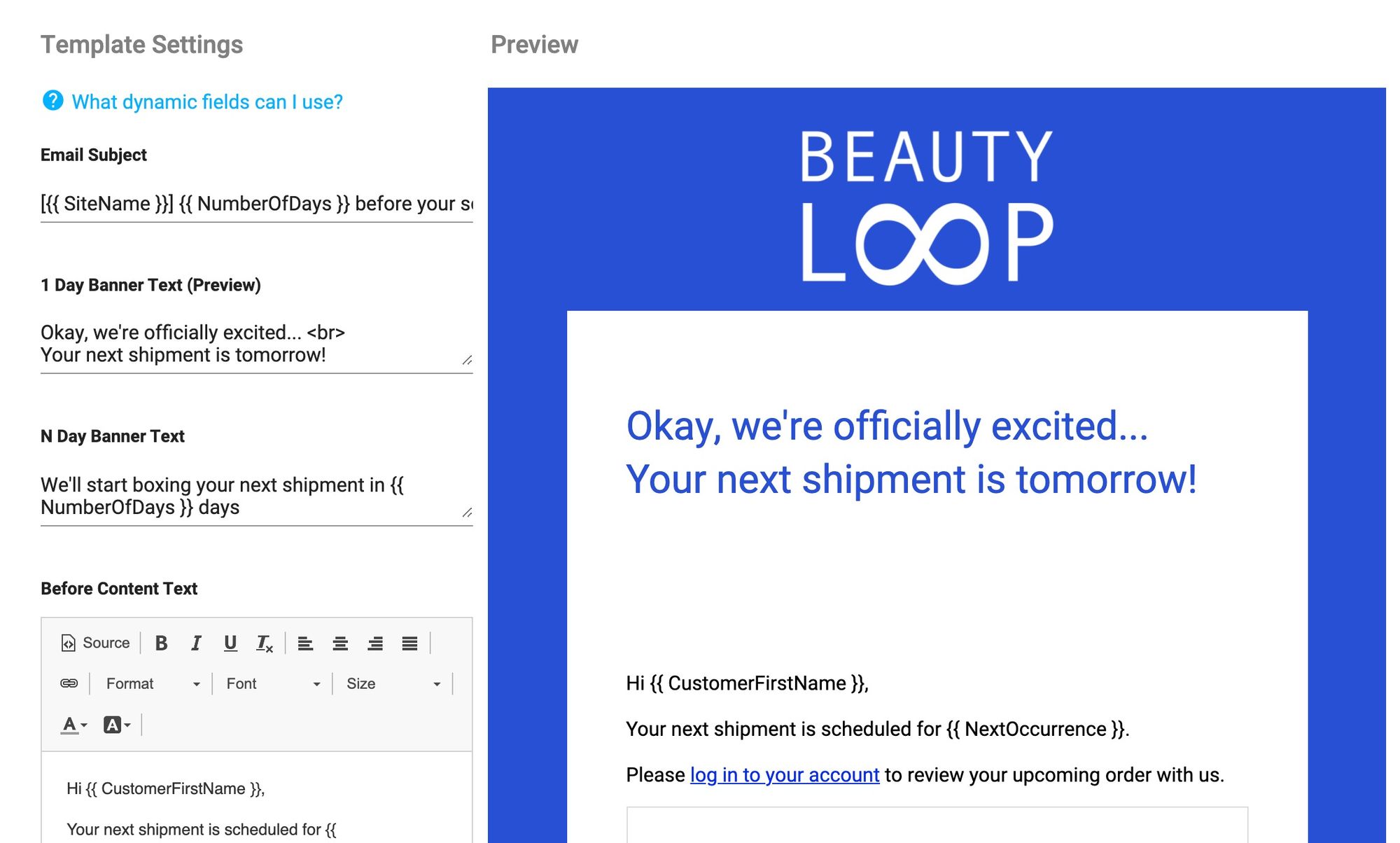This screenshot has height=843, width=1400.
Task: Toggle Source view in editor
Action: [96, 643]
